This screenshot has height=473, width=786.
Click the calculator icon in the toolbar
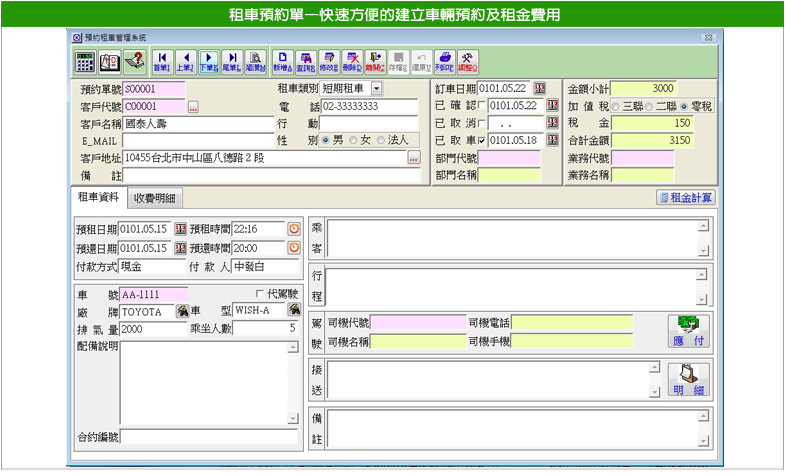[x=86, y=60]
